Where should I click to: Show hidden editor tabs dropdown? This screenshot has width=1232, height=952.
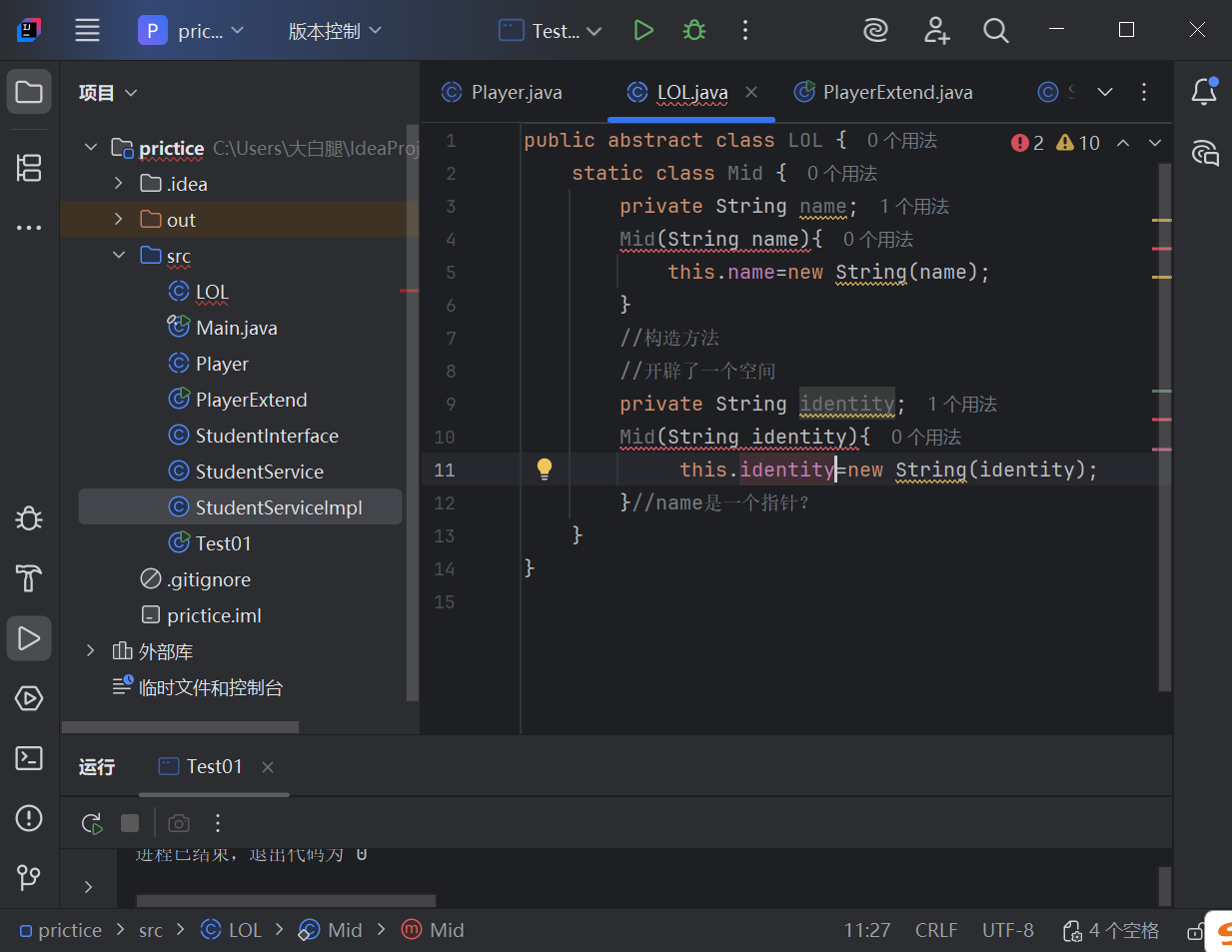click(x=1105, y=92)
